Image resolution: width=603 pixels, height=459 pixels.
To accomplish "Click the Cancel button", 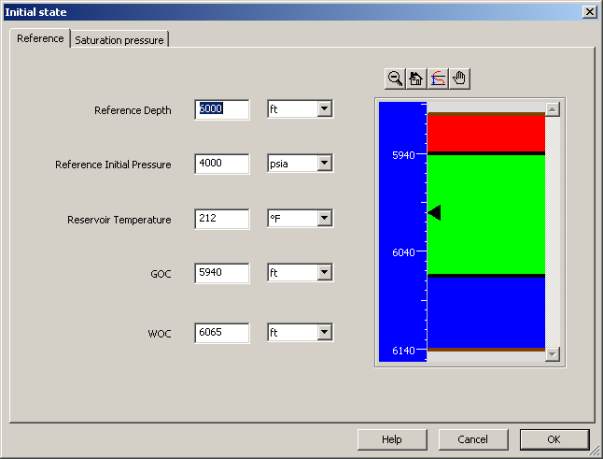I will pos(472,439).
